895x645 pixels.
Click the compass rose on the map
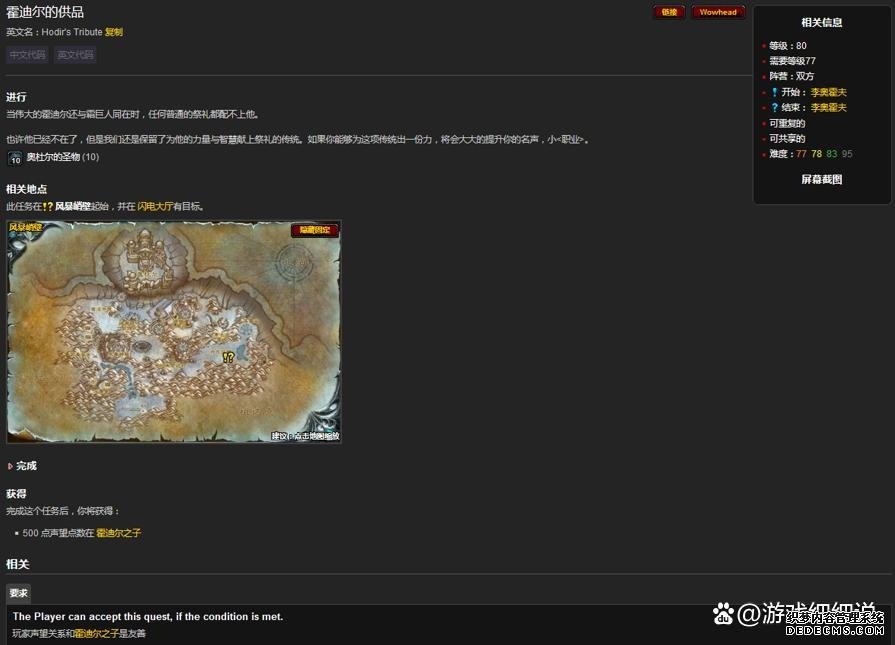(x=299, y=268)
